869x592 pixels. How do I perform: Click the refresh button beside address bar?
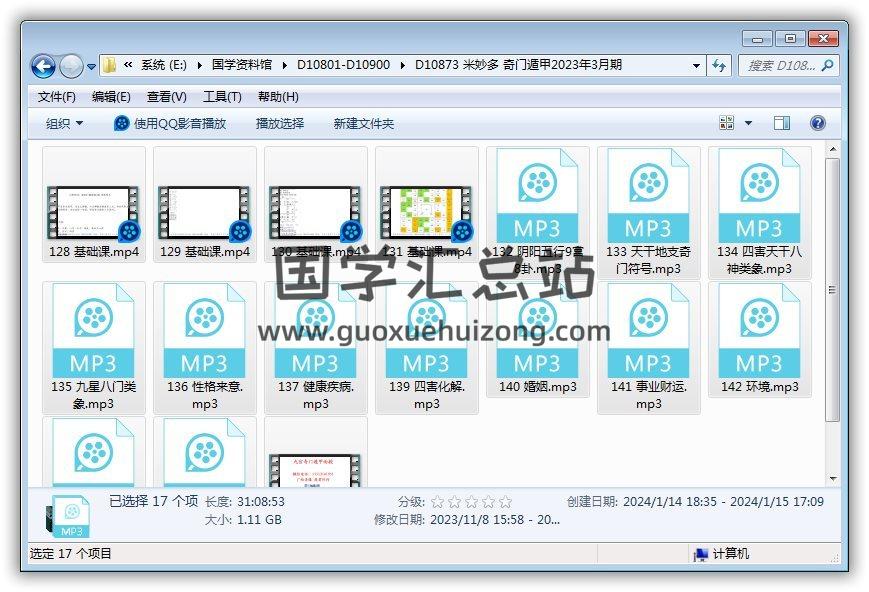pos(719,66)
